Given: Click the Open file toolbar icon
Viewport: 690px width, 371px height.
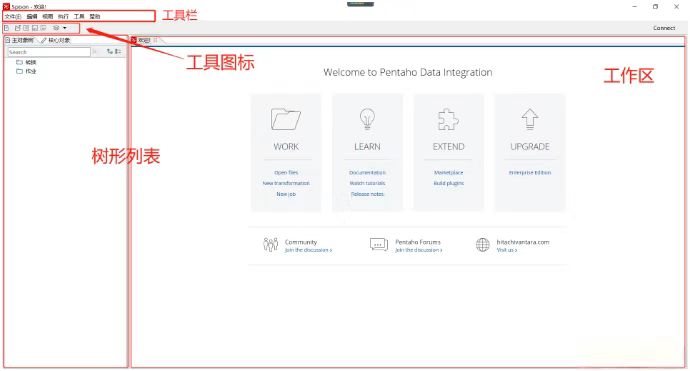Looking at the screenshot, I should tap(18, 28).
